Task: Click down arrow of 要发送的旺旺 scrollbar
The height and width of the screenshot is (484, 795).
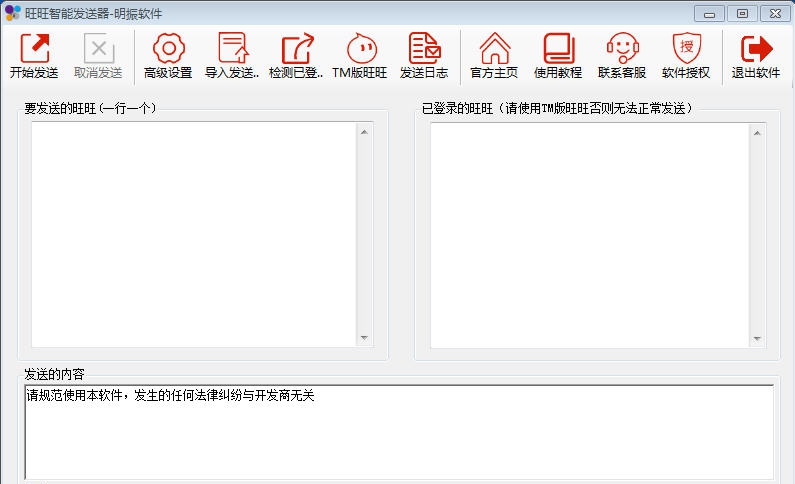Action: (x=364, y=338)
